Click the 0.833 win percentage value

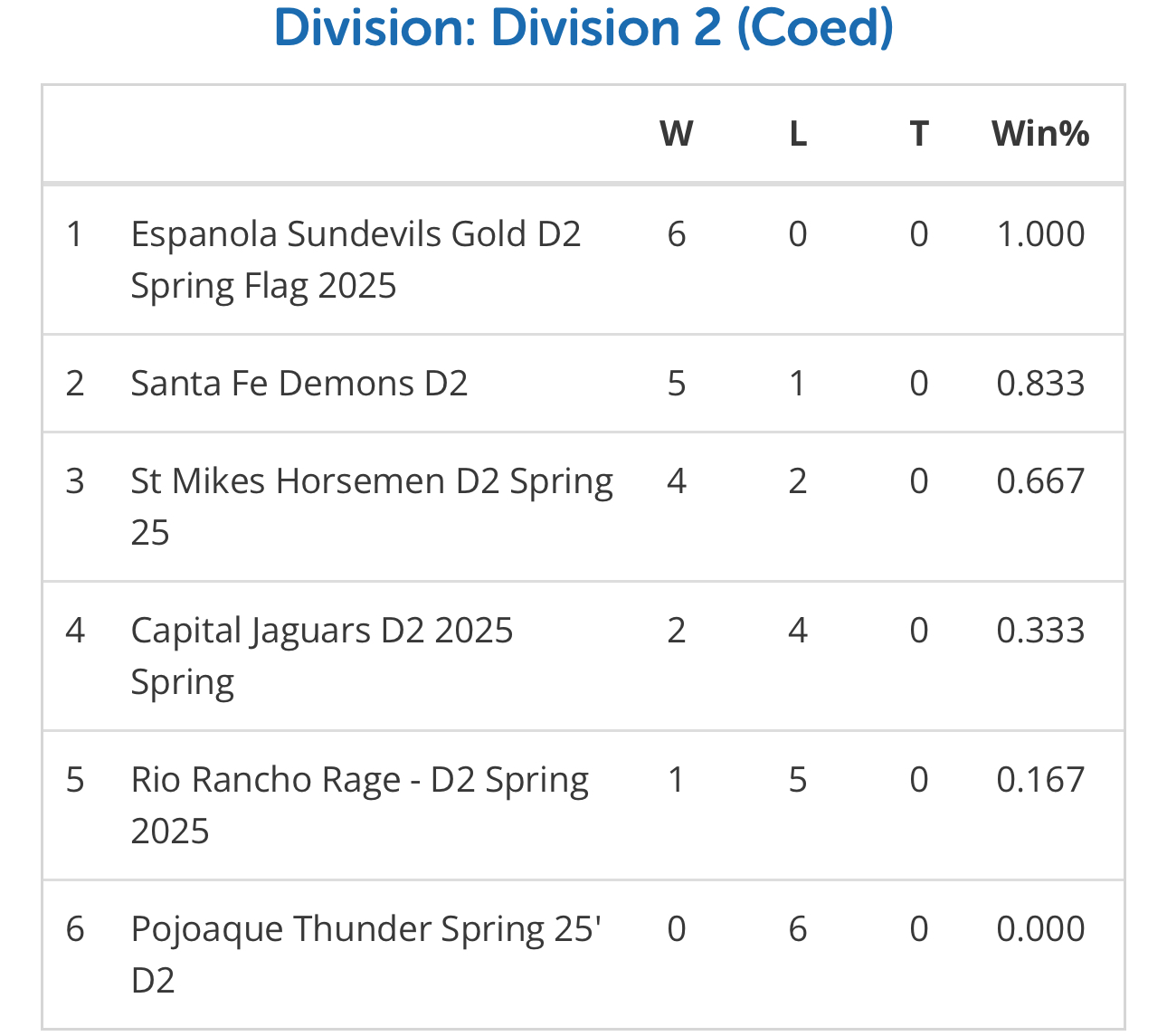click(x=1040, y=384)
